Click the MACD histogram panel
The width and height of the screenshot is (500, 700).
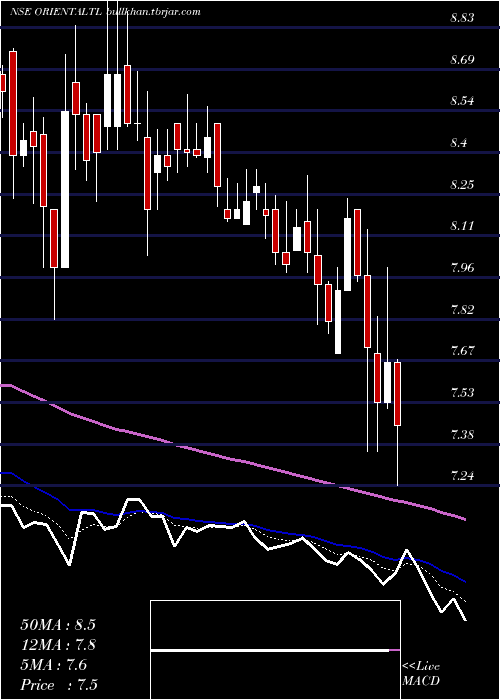coord(275,650)
